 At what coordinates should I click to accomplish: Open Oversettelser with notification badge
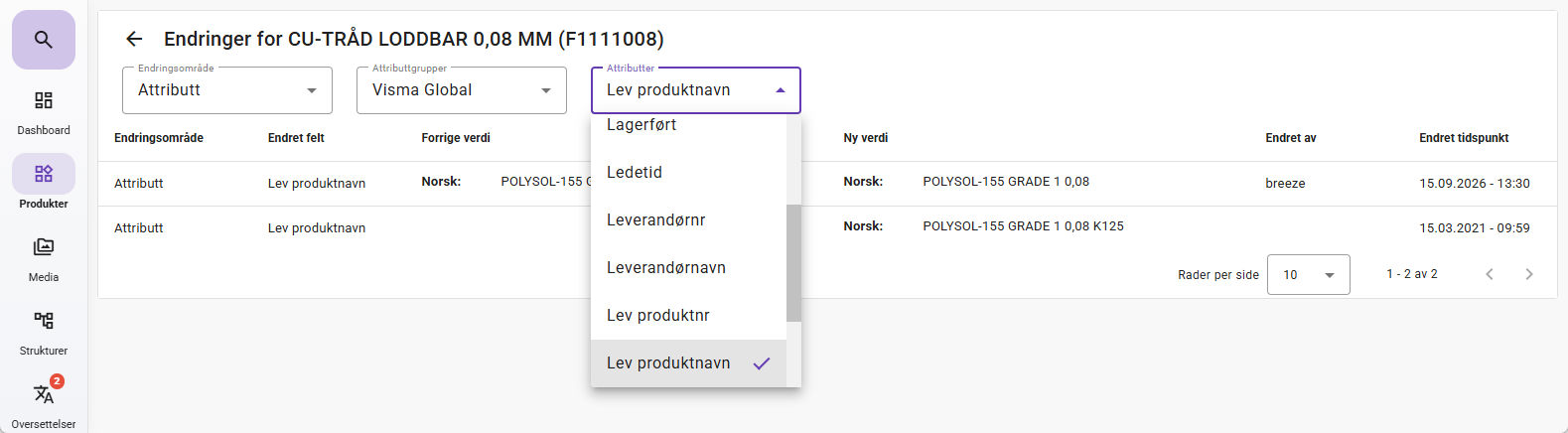tap(44, 403)
